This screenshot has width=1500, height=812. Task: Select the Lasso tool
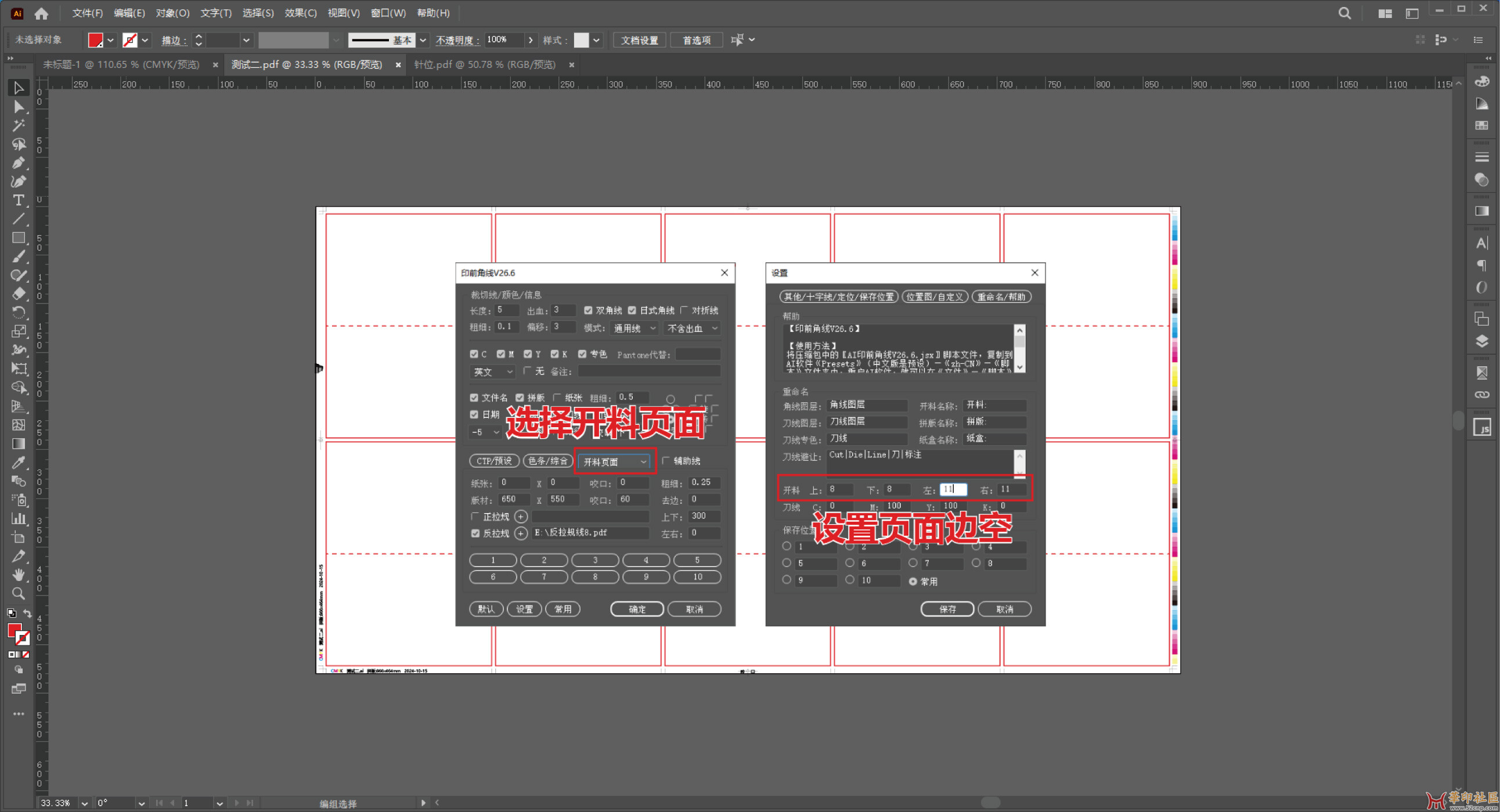click(x=18, y=145)
